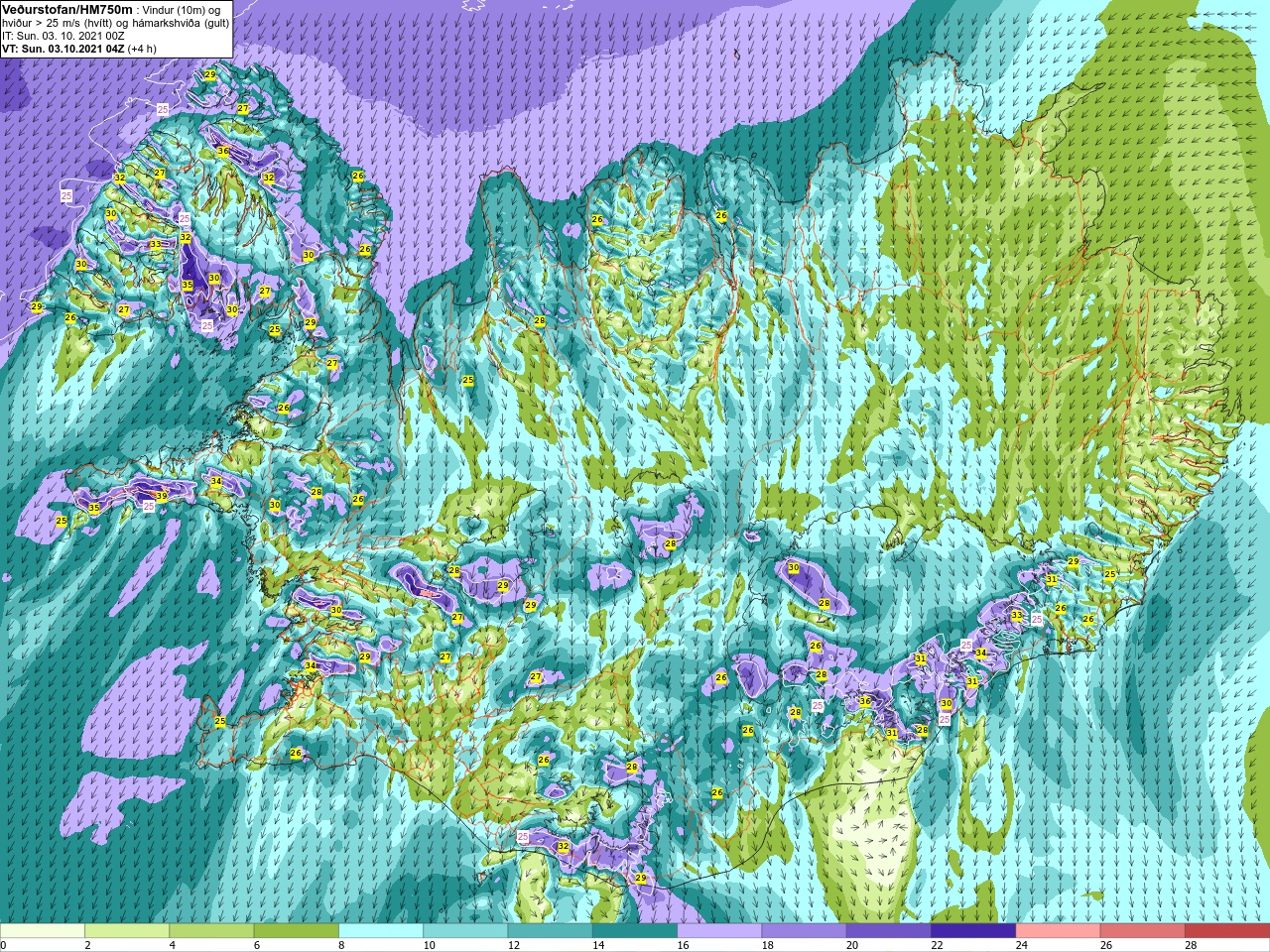Click the 18–20 m/s purple swatch
Viewport: 1270px width, 952px height.
805,931
